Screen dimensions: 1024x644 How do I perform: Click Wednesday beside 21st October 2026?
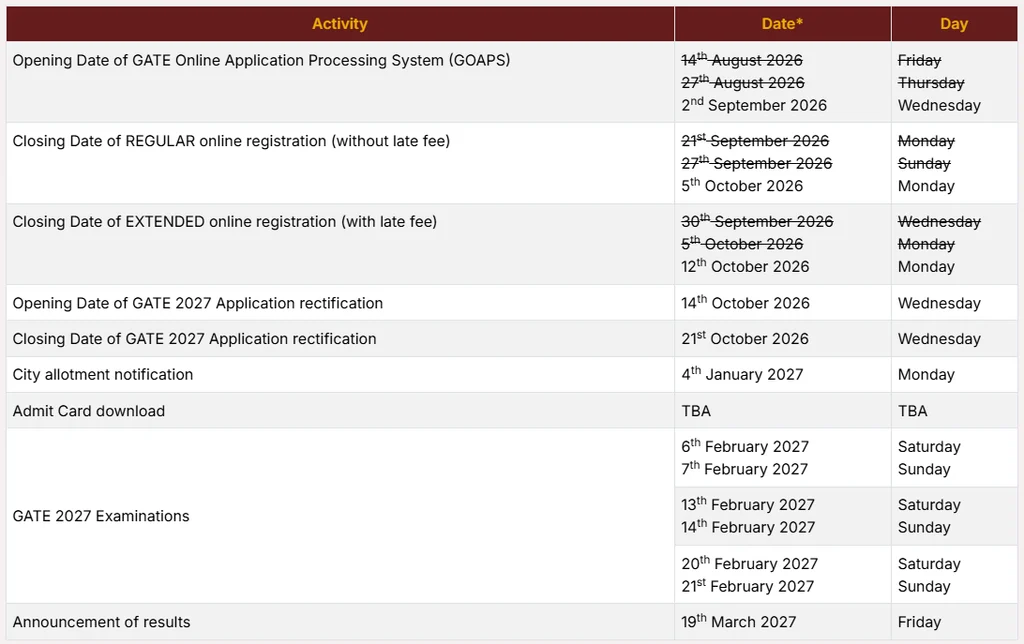click(x=939, y=338)
